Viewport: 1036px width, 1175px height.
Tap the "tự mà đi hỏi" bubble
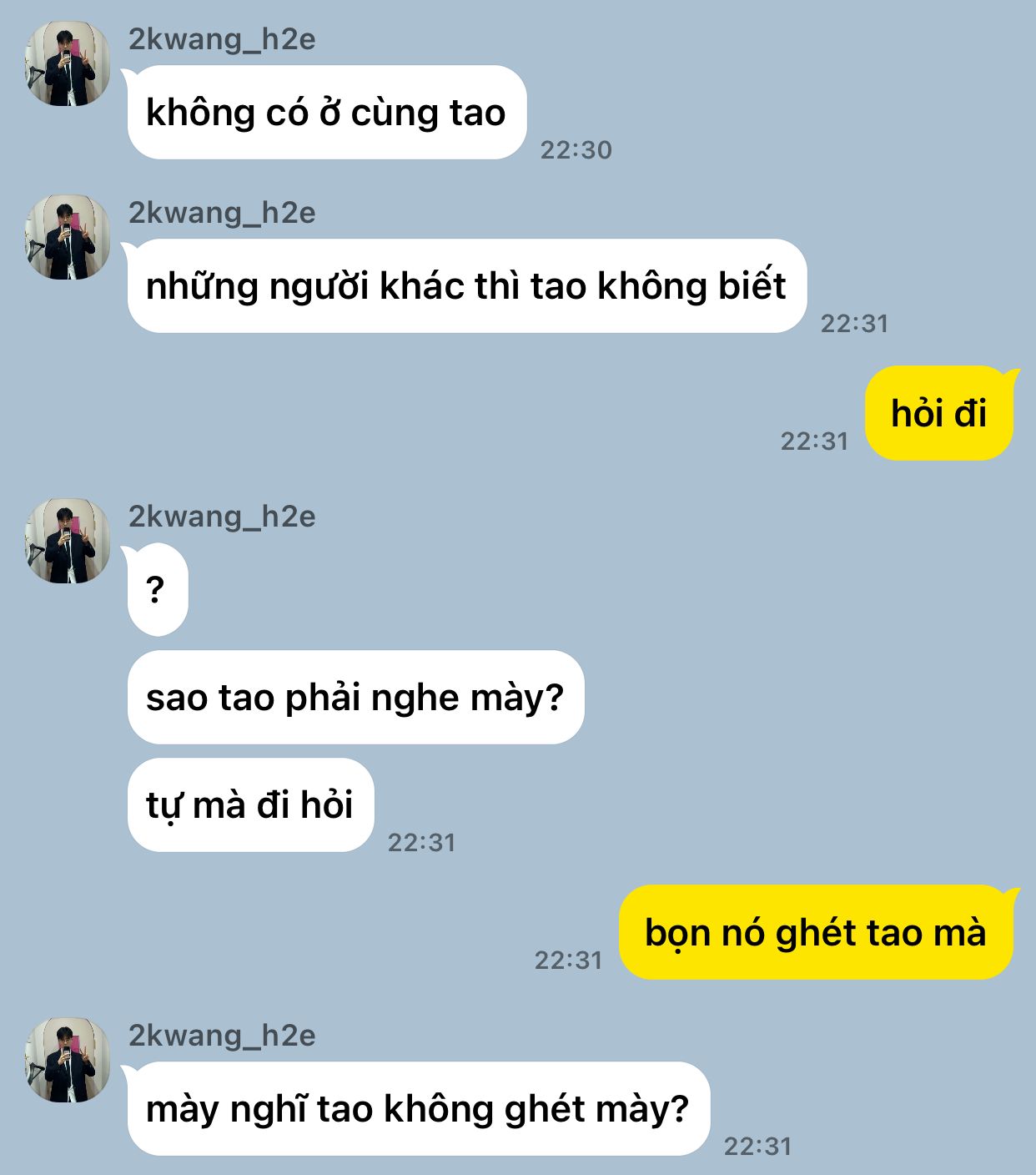pyautogui.click(x=251, y=805)
